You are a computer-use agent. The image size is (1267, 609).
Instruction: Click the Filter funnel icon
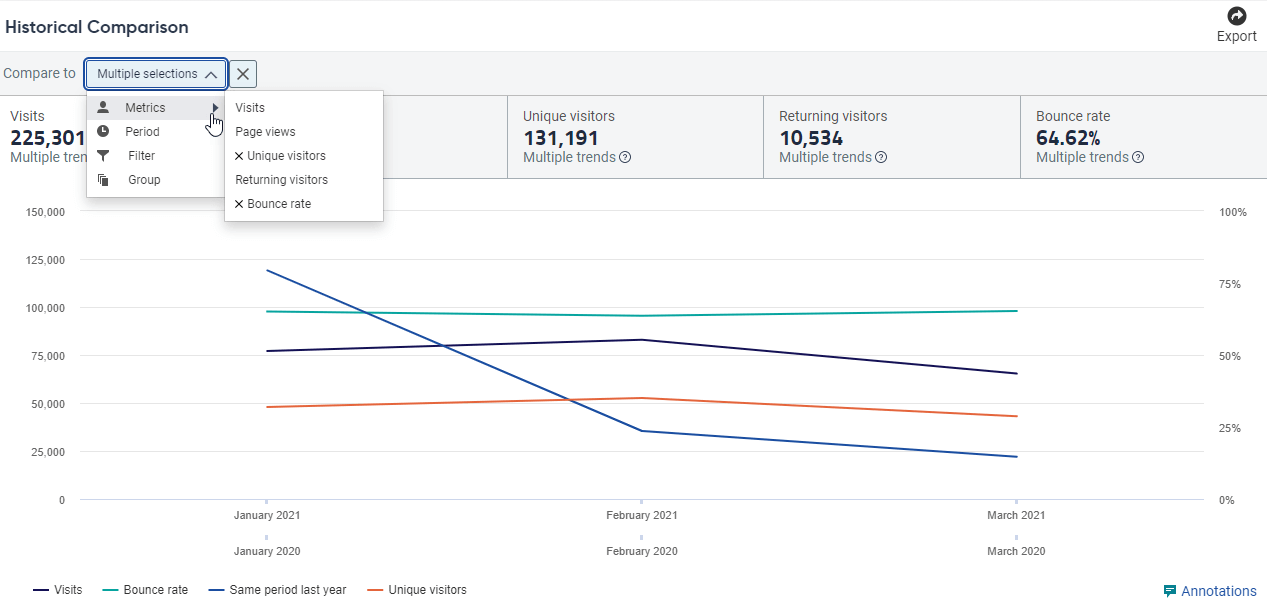(x=103, y=155)
